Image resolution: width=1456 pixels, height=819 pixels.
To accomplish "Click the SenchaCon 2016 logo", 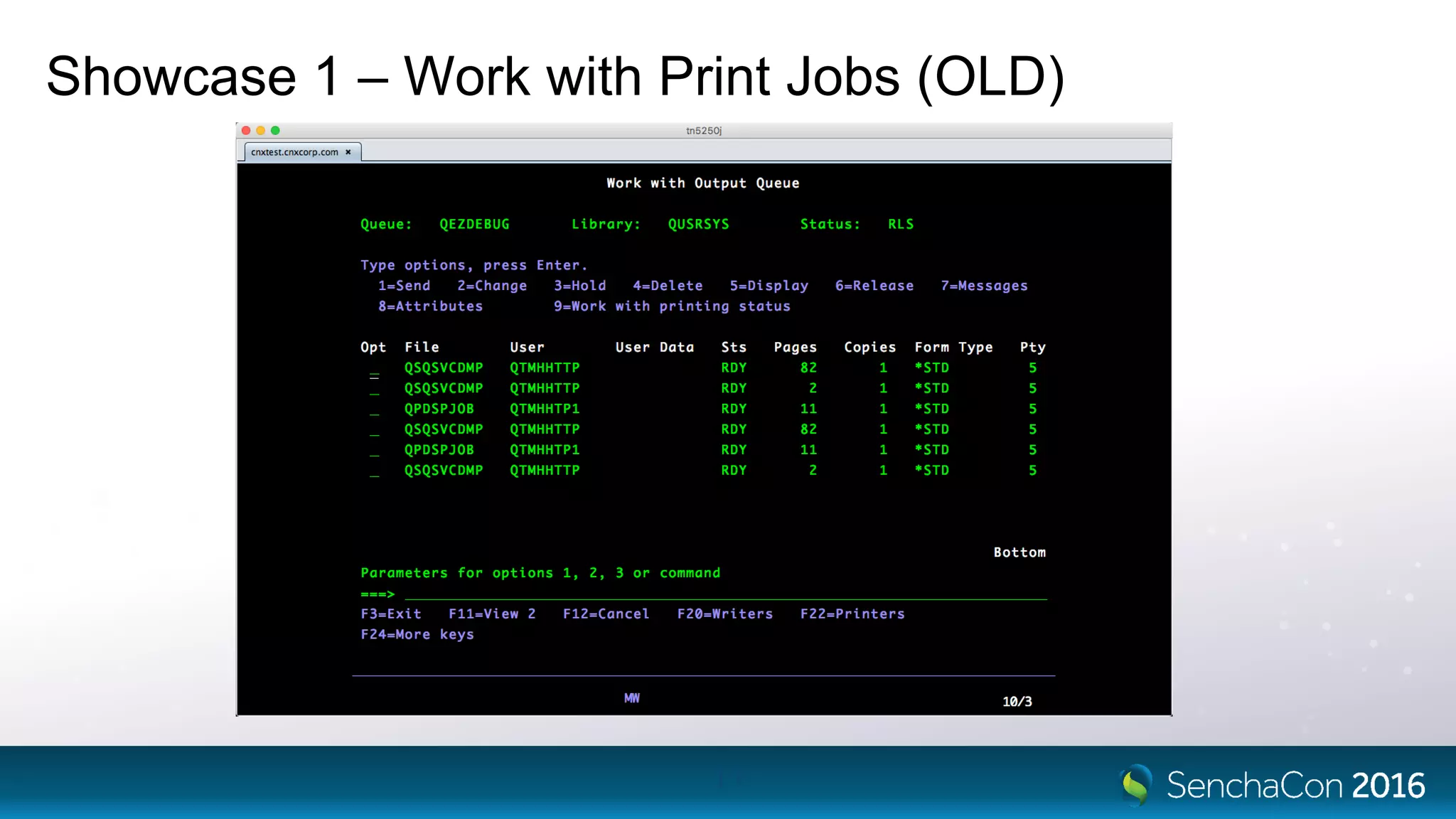I will [x=1273, y=784].
